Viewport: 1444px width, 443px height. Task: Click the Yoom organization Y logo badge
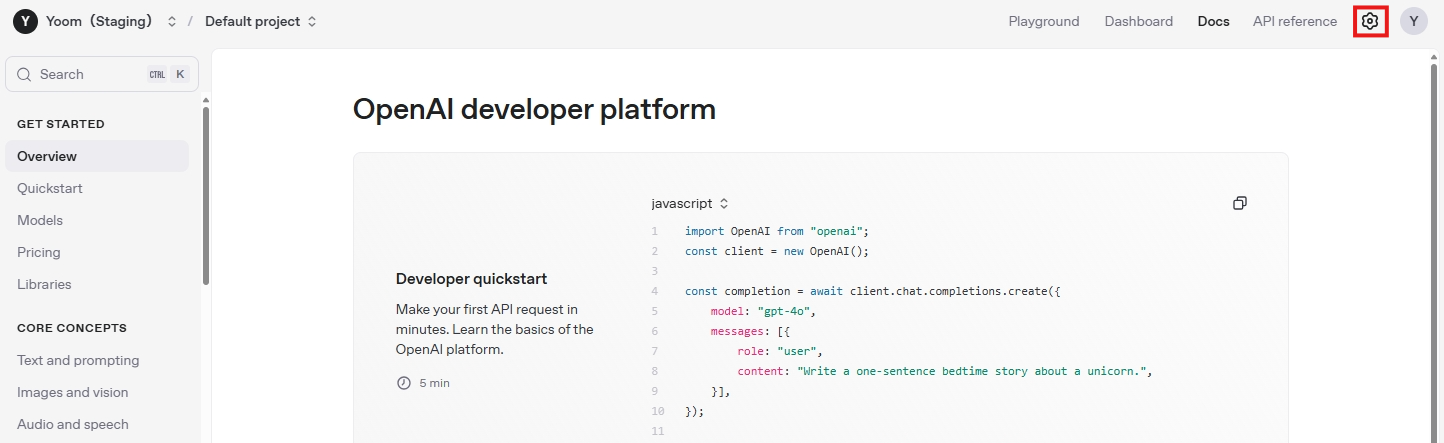(x=25, y=21)
